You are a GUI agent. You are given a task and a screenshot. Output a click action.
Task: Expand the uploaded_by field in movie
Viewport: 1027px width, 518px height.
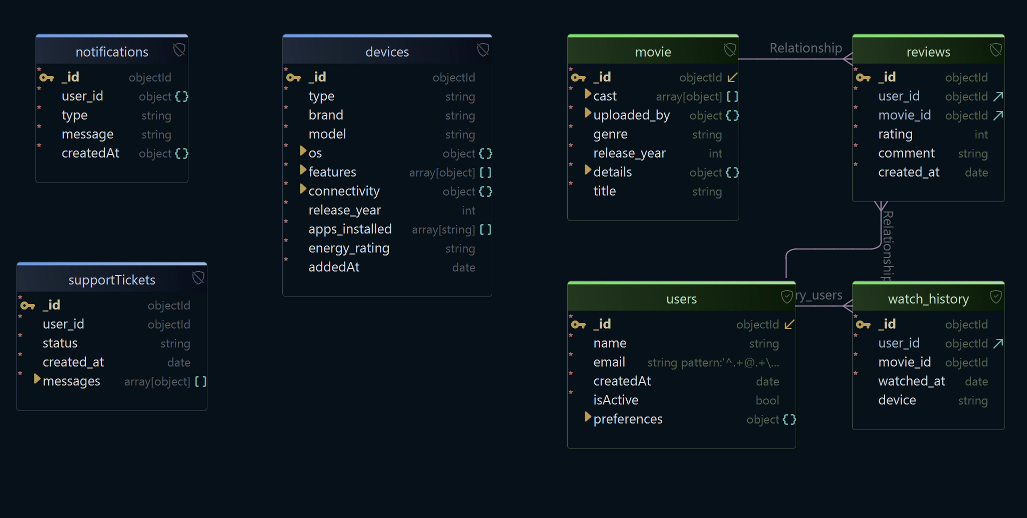pos(588,113)
